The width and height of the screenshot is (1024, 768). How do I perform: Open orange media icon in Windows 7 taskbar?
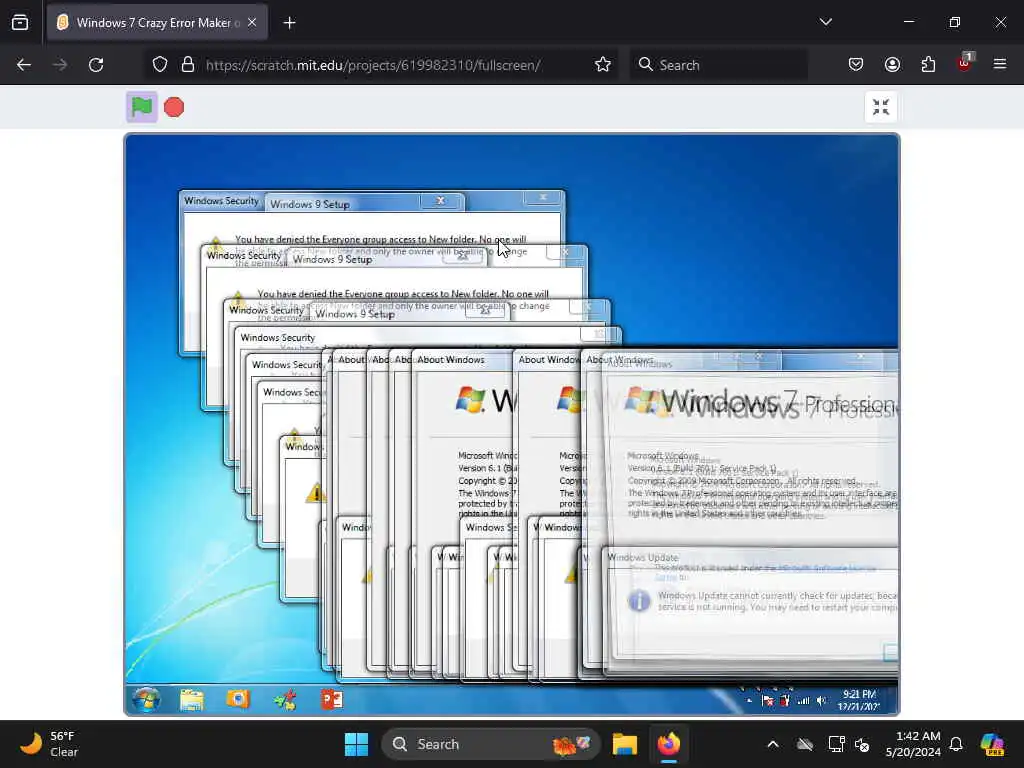pyautogui.click(x=238, y=699)
